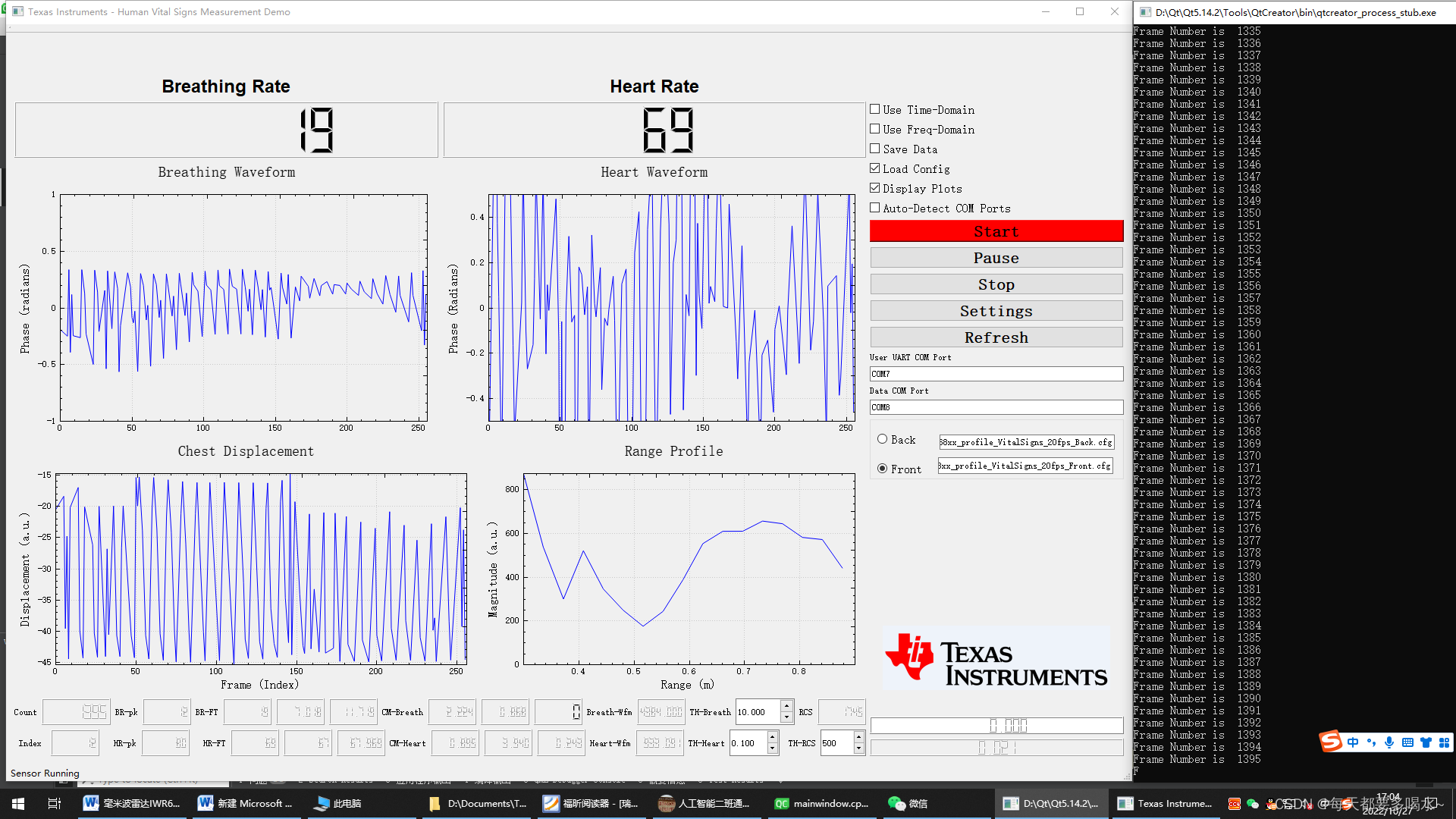Open the Windows Start menu
The image size is (1456, 819).
point(18,803)
